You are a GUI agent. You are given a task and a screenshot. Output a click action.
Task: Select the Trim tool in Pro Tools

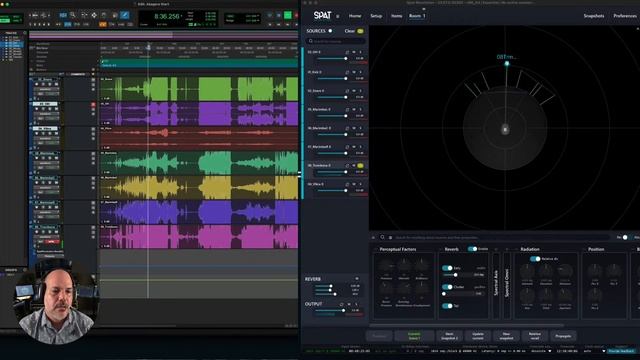84,15
